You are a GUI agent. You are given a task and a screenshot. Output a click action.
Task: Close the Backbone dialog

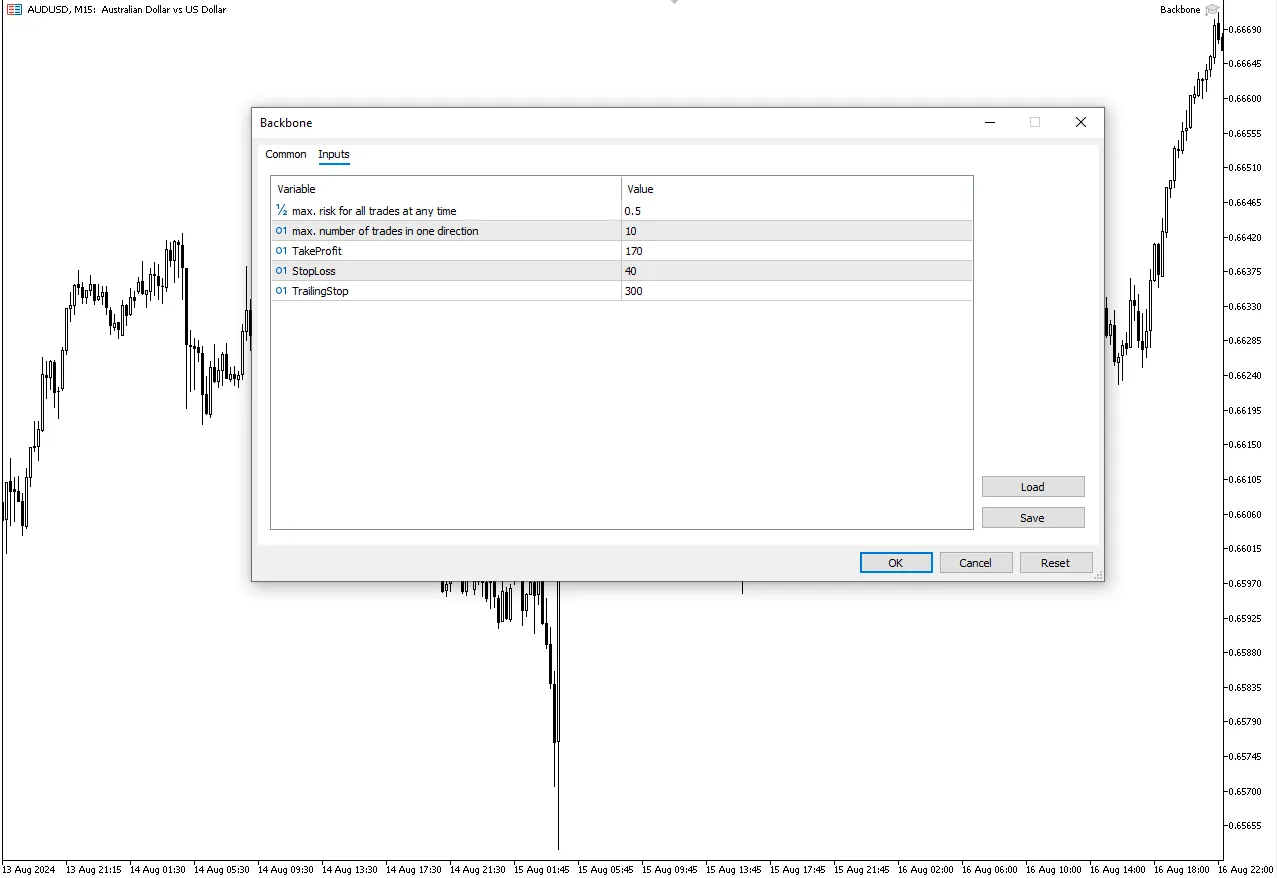(x=1081, y=122)
